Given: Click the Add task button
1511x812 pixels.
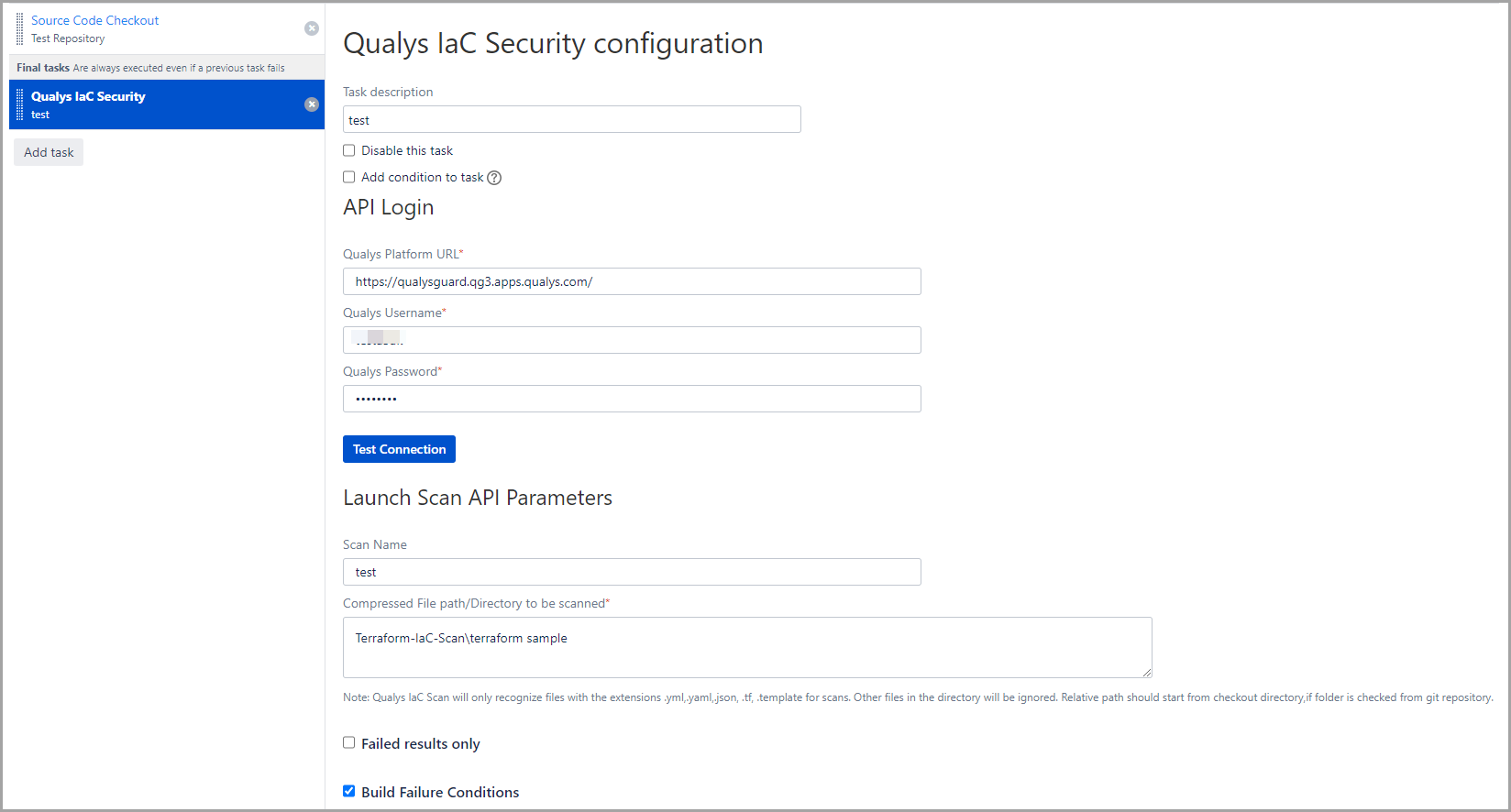Looking at the screenshot, I should [49, 152].
